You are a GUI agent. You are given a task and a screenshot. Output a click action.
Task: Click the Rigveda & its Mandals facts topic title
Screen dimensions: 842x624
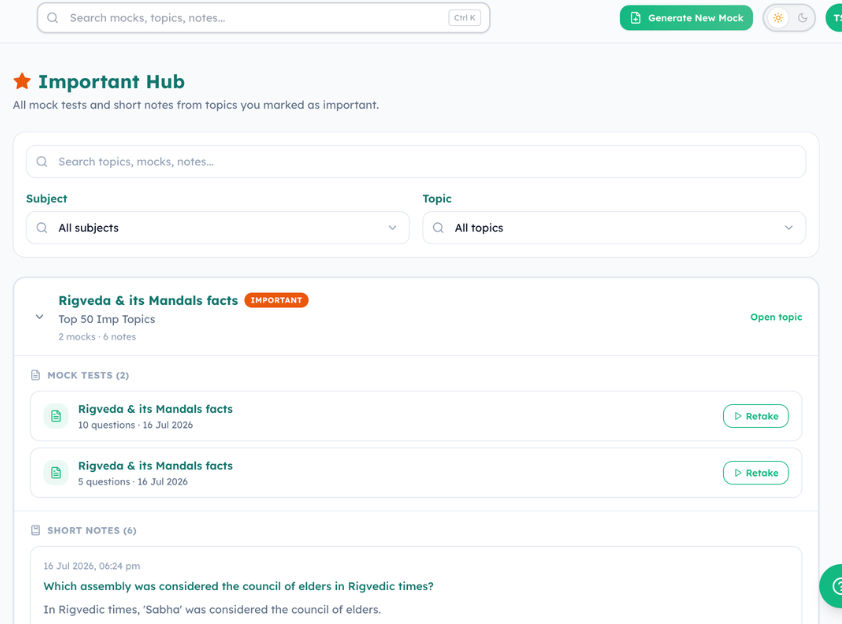click(x=148, y=300)
